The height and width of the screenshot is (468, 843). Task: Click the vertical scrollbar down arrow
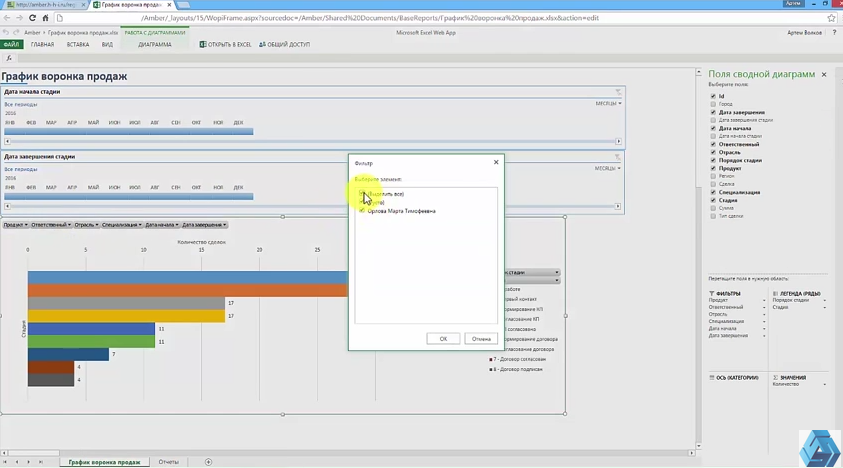point(698,445)
